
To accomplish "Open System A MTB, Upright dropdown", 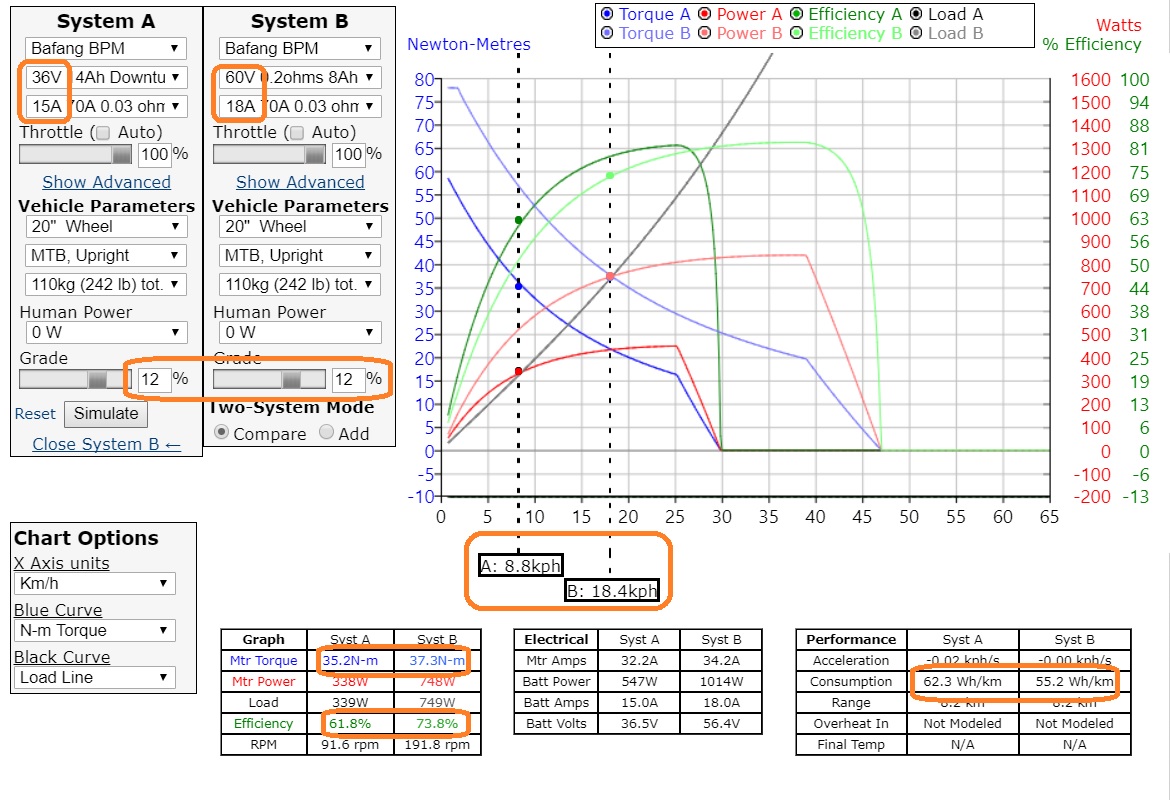I will (x=105, y=256).
